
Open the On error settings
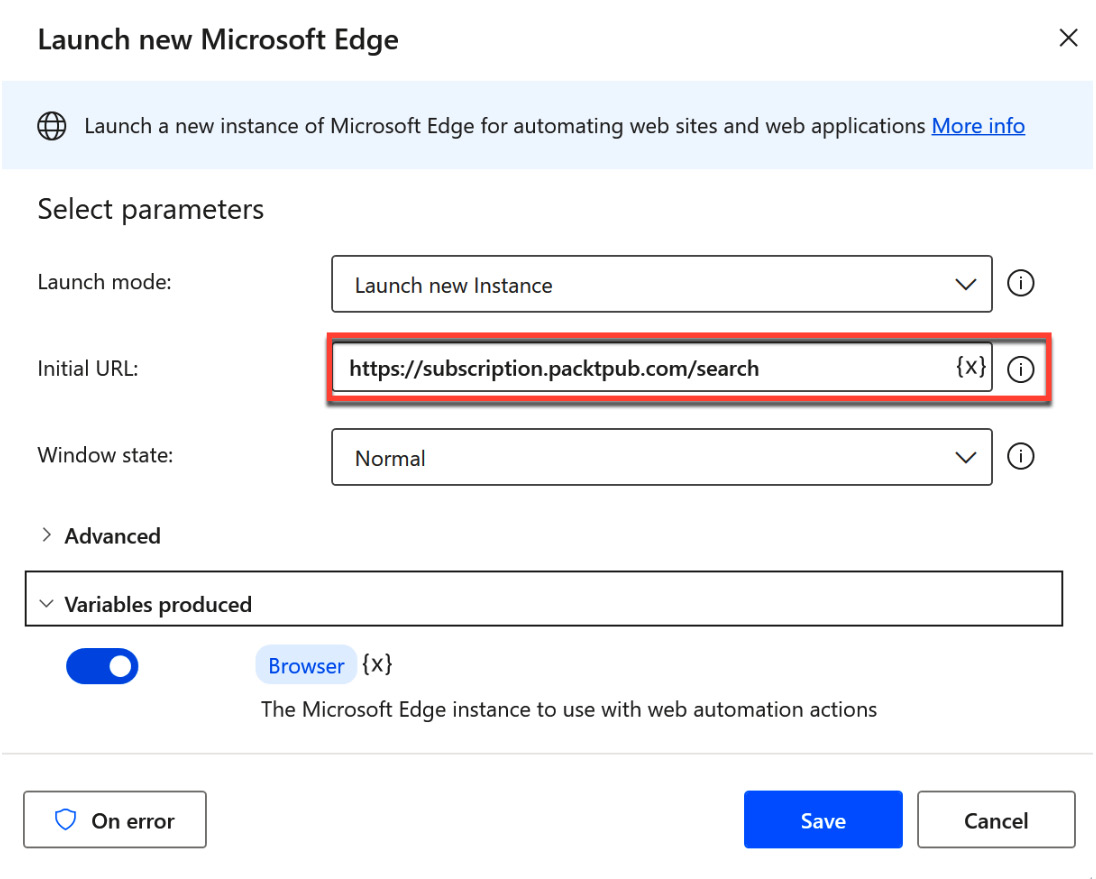[115, 820]
